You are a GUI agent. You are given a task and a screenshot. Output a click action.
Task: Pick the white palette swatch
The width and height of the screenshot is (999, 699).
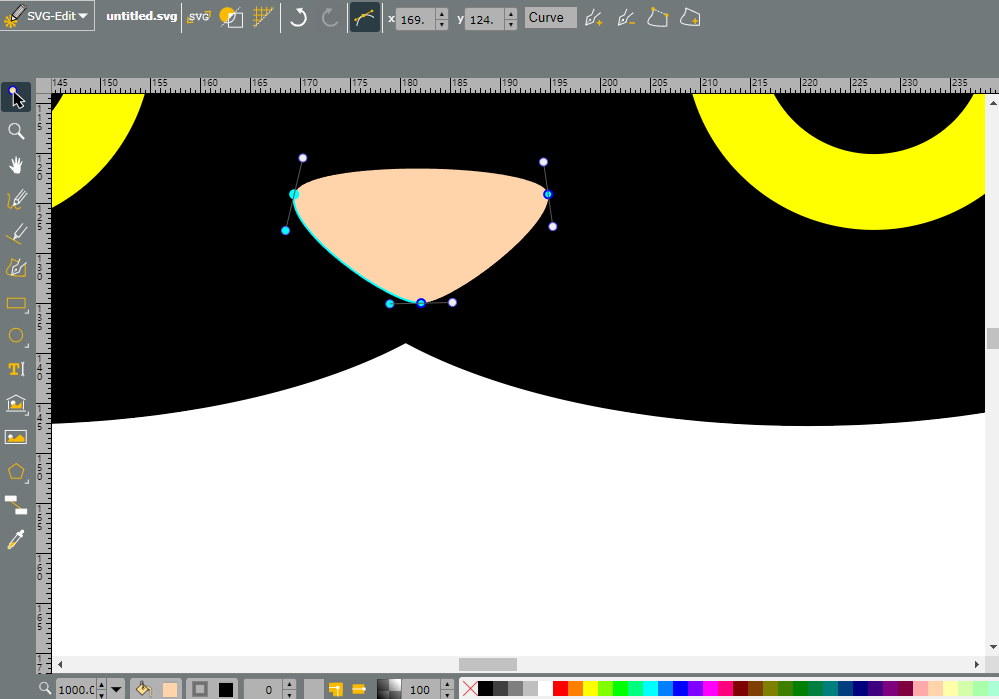coord(545,689)
